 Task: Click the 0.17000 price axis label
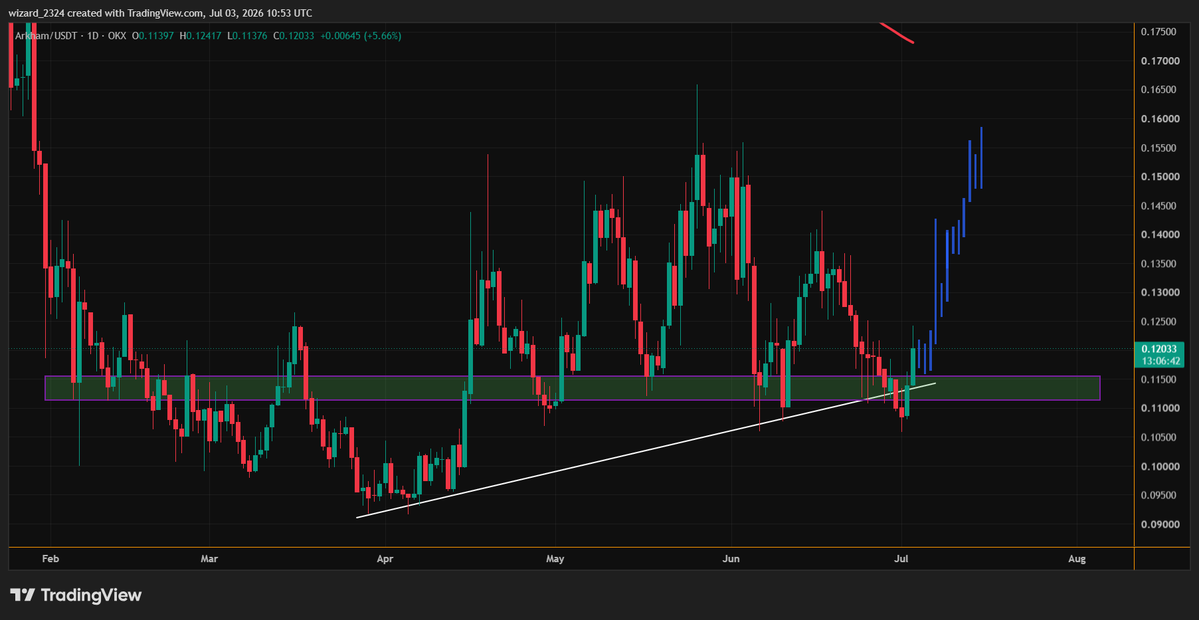pyautogui.click(x=1158, y=61)
